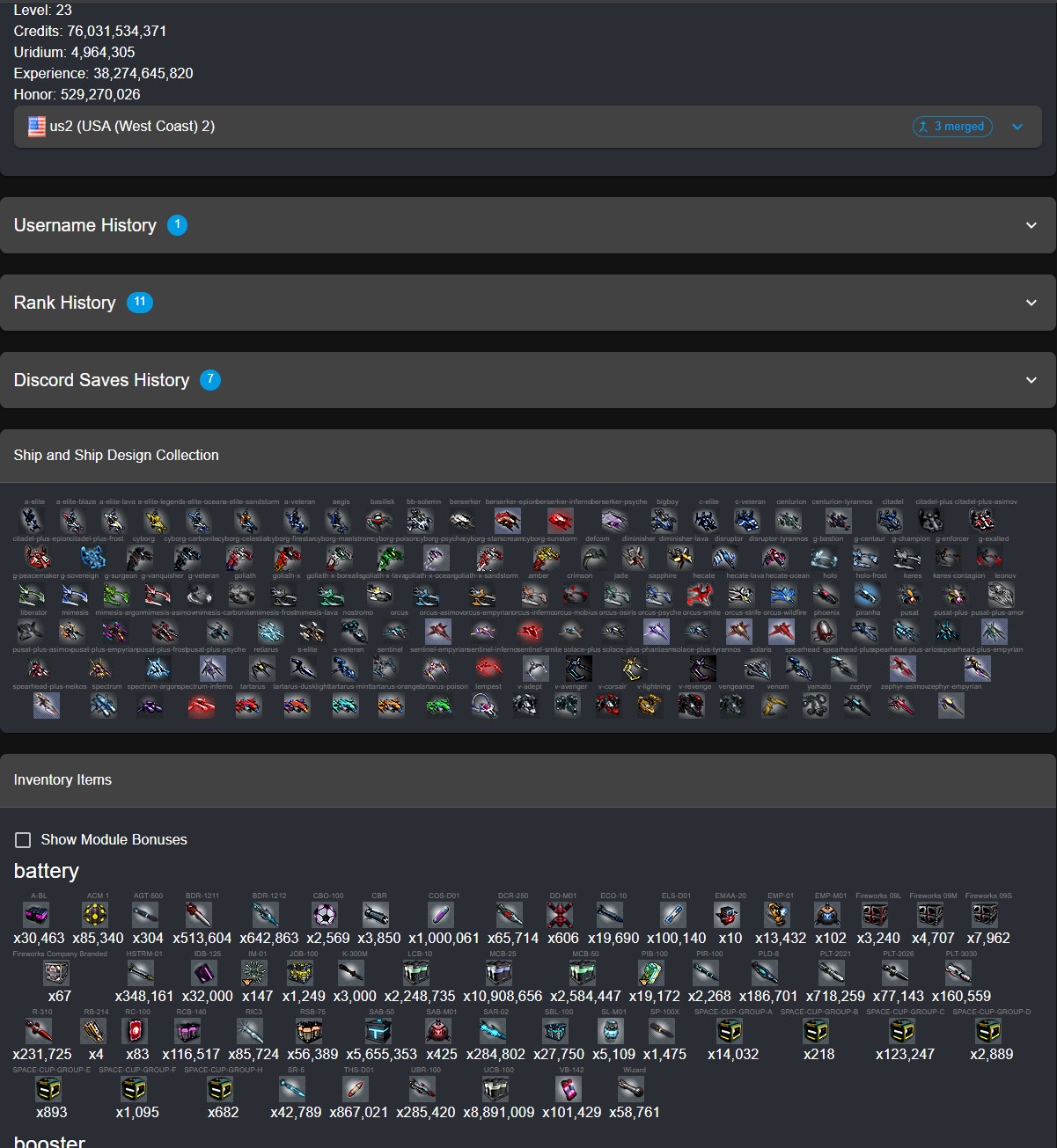Select the aegis ship icon
The height and width of the screenshot is (1148, 1057).
[339, 520]
